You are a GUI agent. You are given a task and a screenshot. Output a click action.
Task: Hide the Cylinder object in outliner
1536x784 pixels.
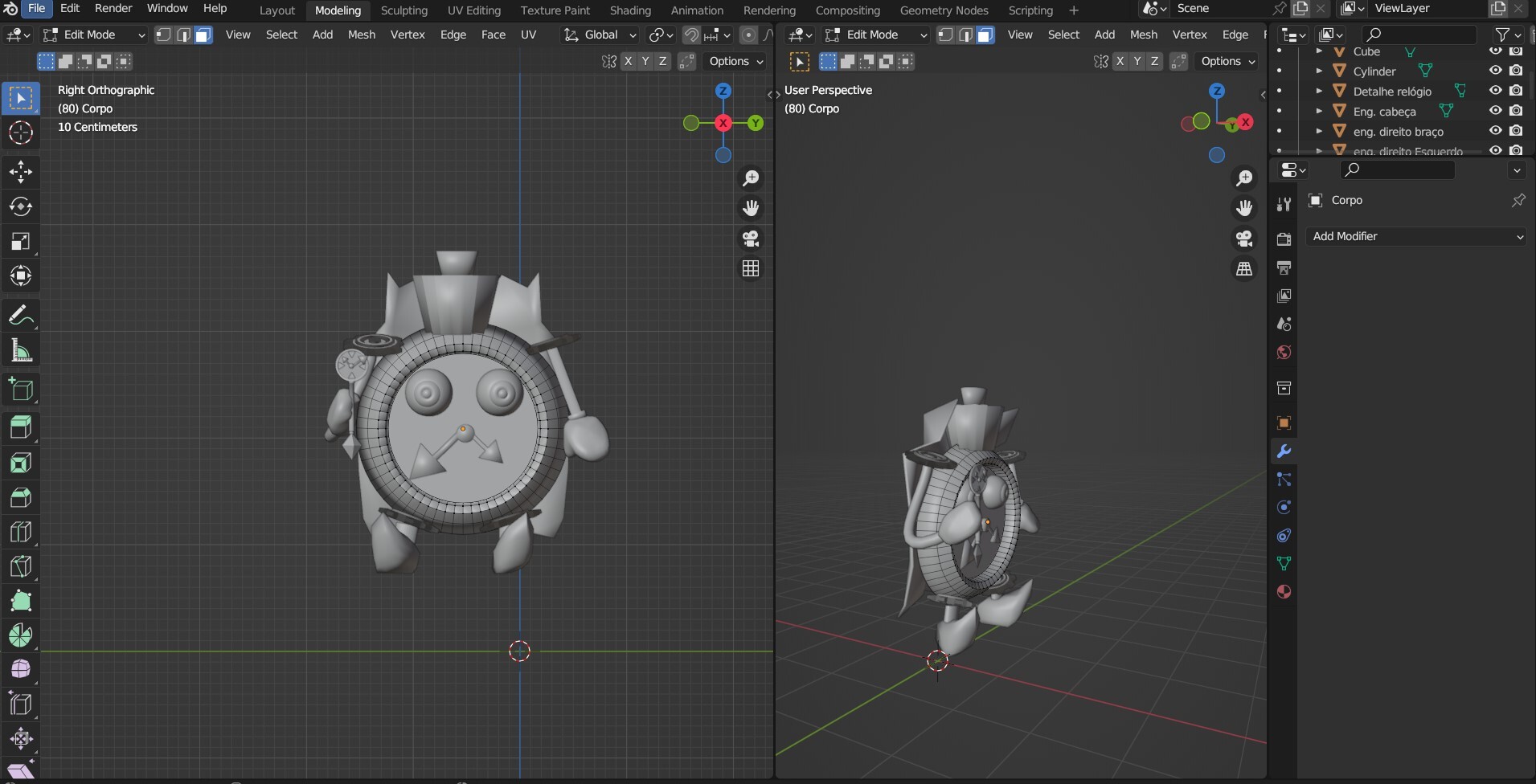[x=1495, y=71]
